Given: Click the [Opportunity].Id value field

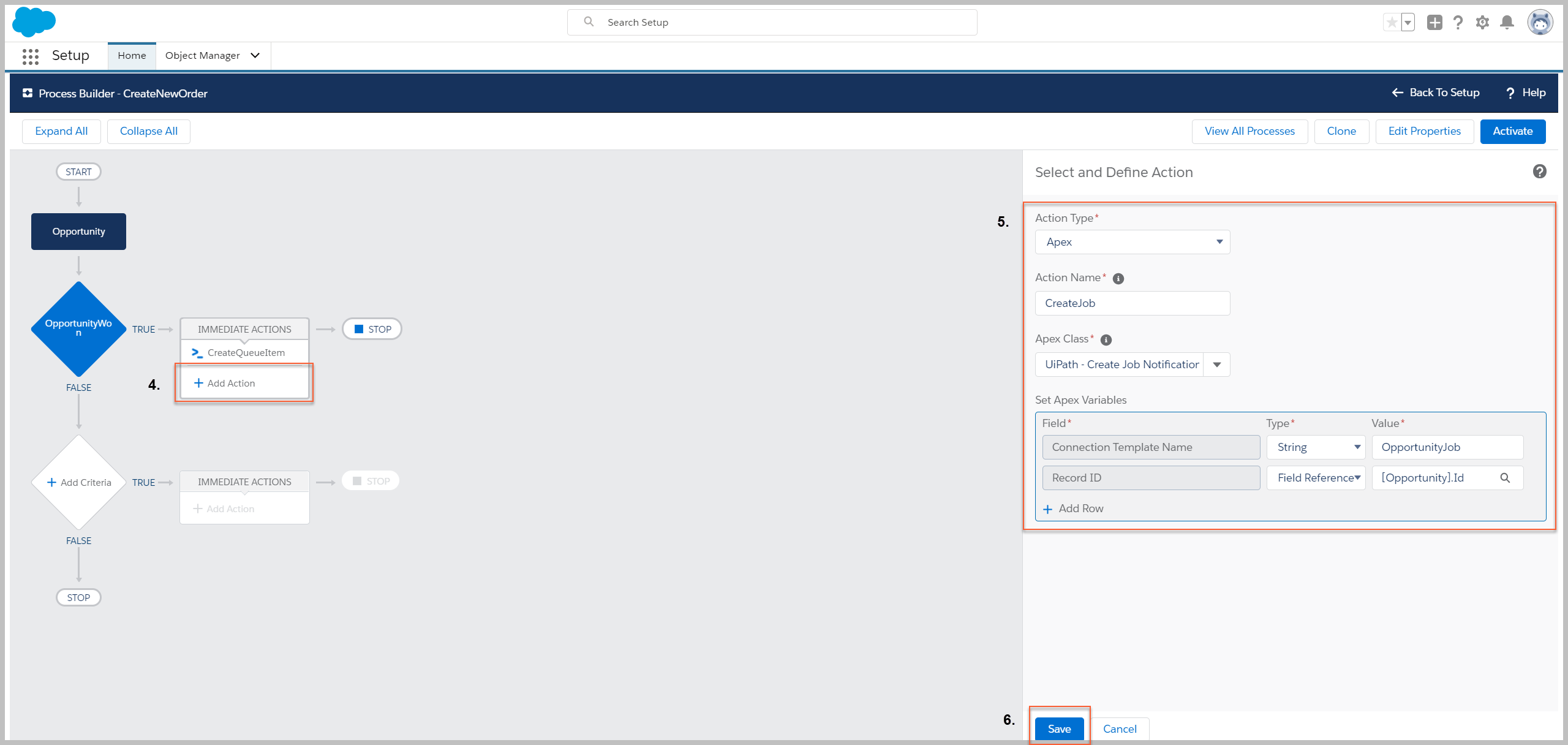Looking at the screenshot, I should [1447, 478].
